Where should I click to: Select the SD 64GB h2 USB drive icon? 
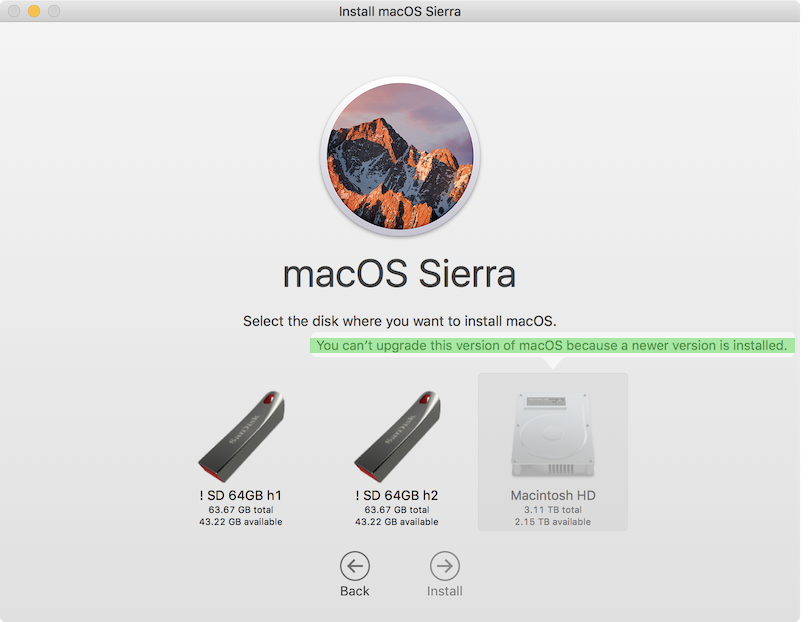coord(397,436)
